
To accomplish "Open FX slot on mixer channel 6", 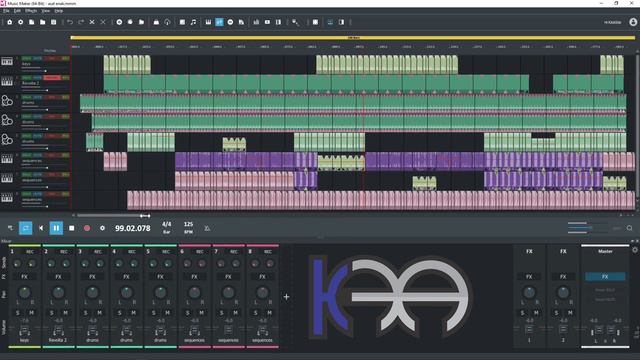I will 194,277.
